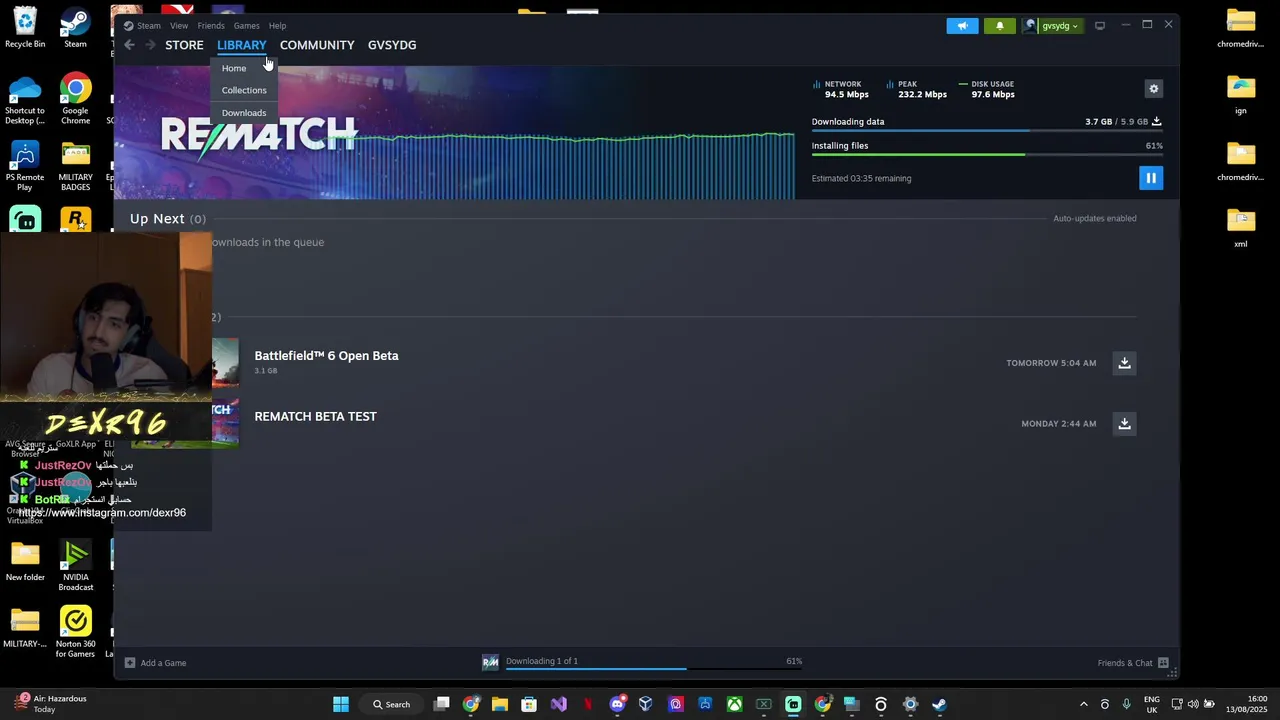1280x720 pixels.
Task: Open the New folder on desktop
Action: [x=25, y=561]
